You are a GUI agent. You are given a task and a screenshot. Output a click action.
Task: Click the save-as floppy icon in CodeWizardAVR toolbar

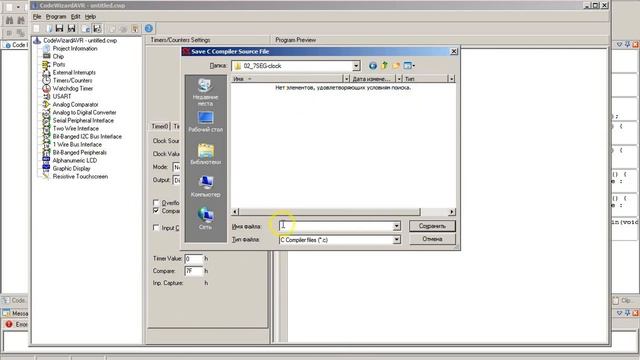point(71,28)
